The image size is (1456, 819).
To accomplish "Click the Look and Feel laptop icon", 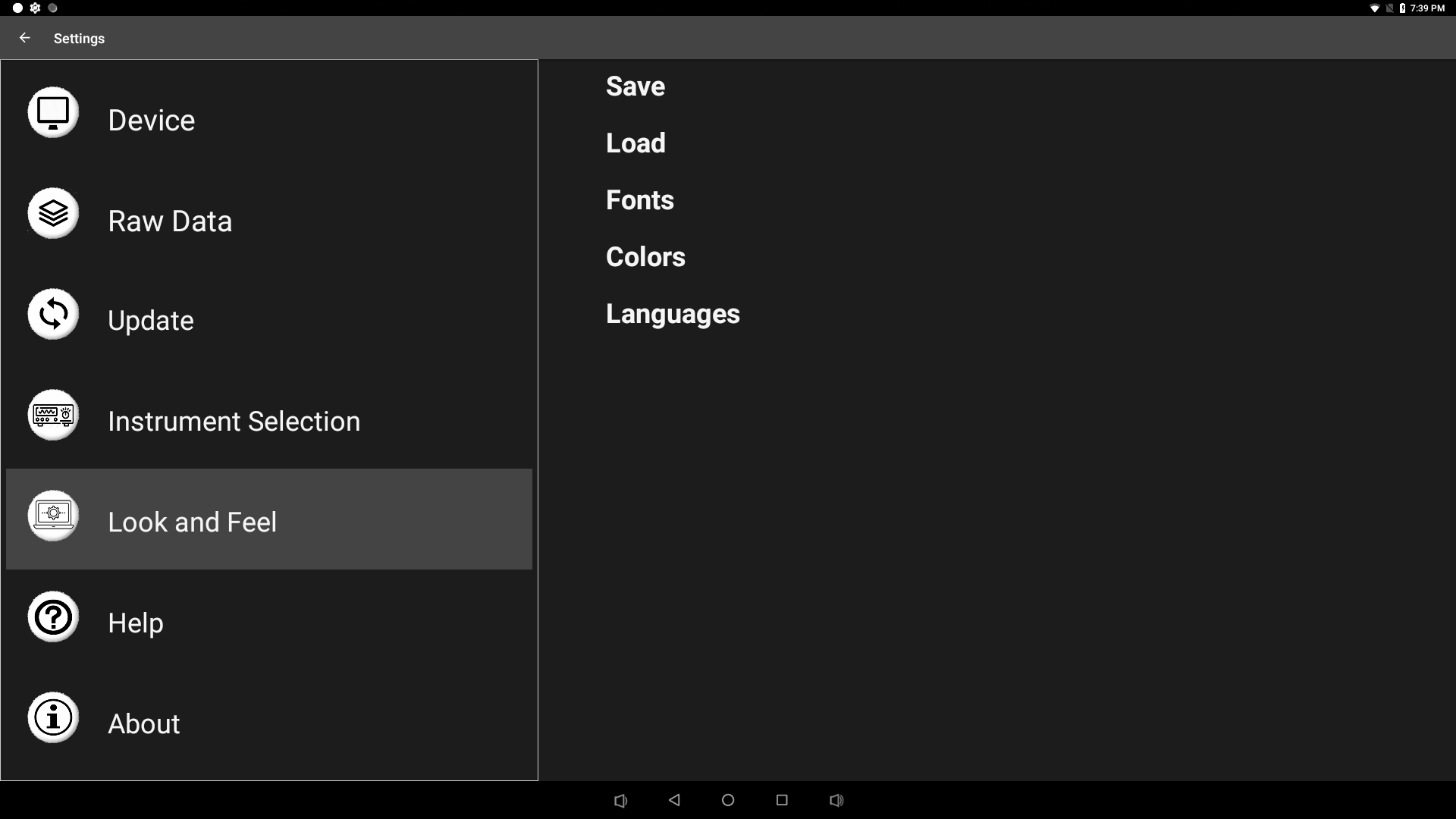I will pos(53,516).
